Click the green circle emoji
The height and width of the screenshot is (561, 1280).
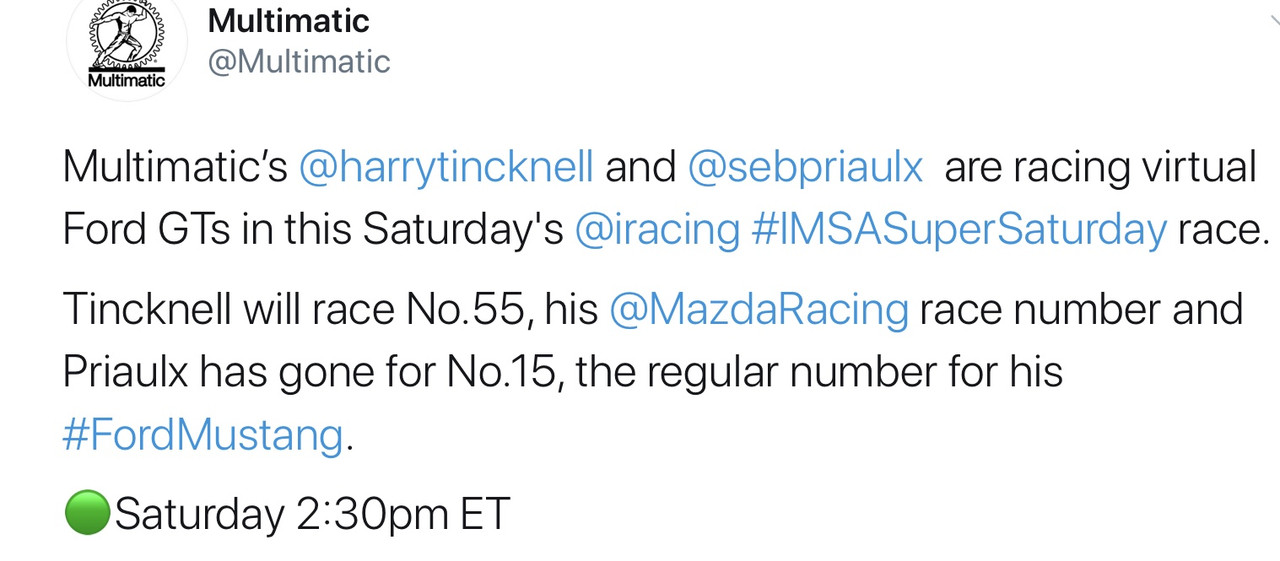pos(87,514)
